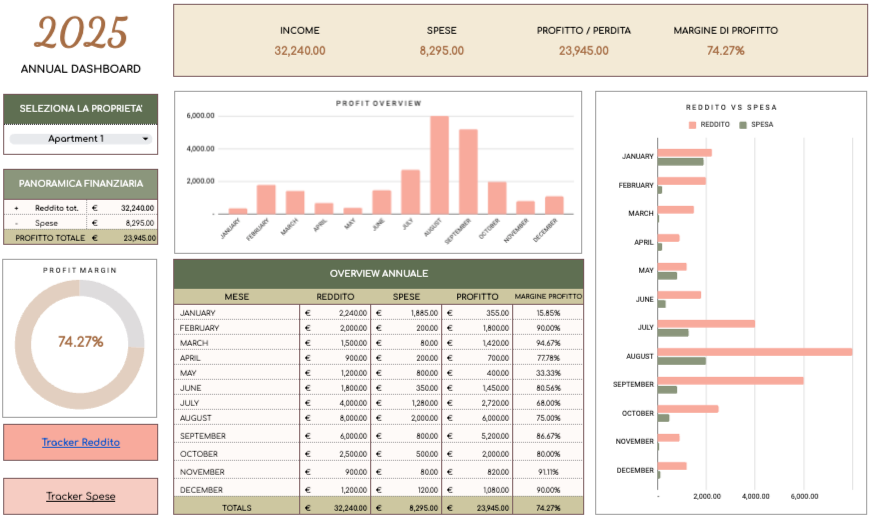Image resolution: width=873 pixels, height=517 pixels.
Task: Select August's 8,000.00 reddito cell
Action: point(335,418)
